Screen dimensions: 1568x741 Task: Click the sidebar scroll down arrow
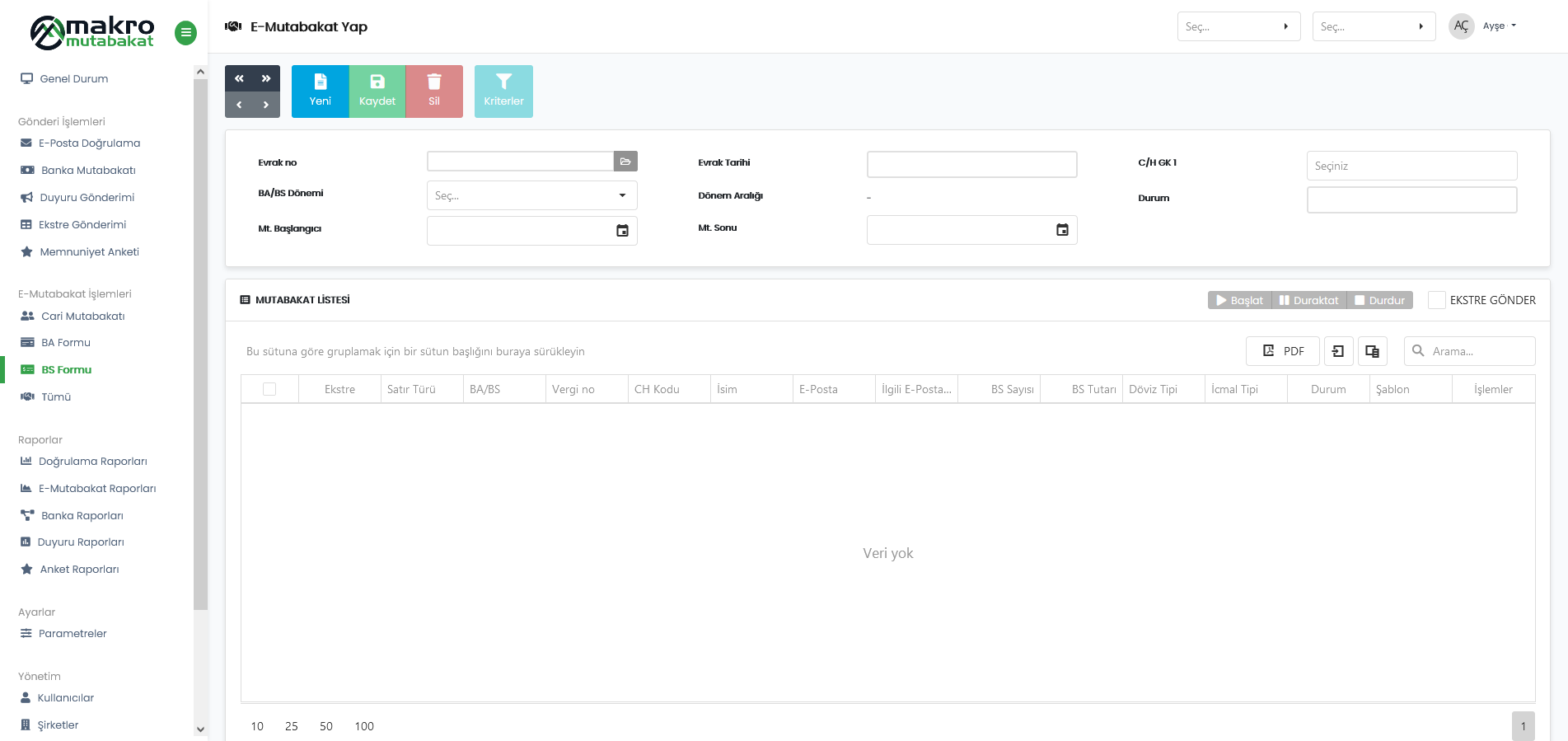point(200,729)
